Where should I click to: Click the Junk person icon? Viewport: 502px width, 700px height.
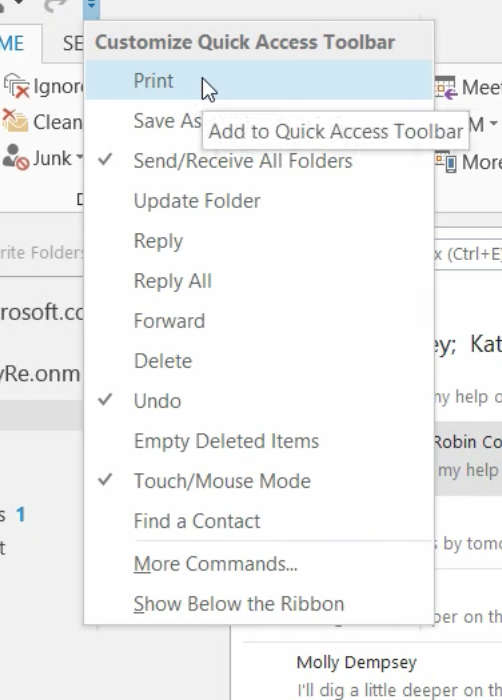15,157
